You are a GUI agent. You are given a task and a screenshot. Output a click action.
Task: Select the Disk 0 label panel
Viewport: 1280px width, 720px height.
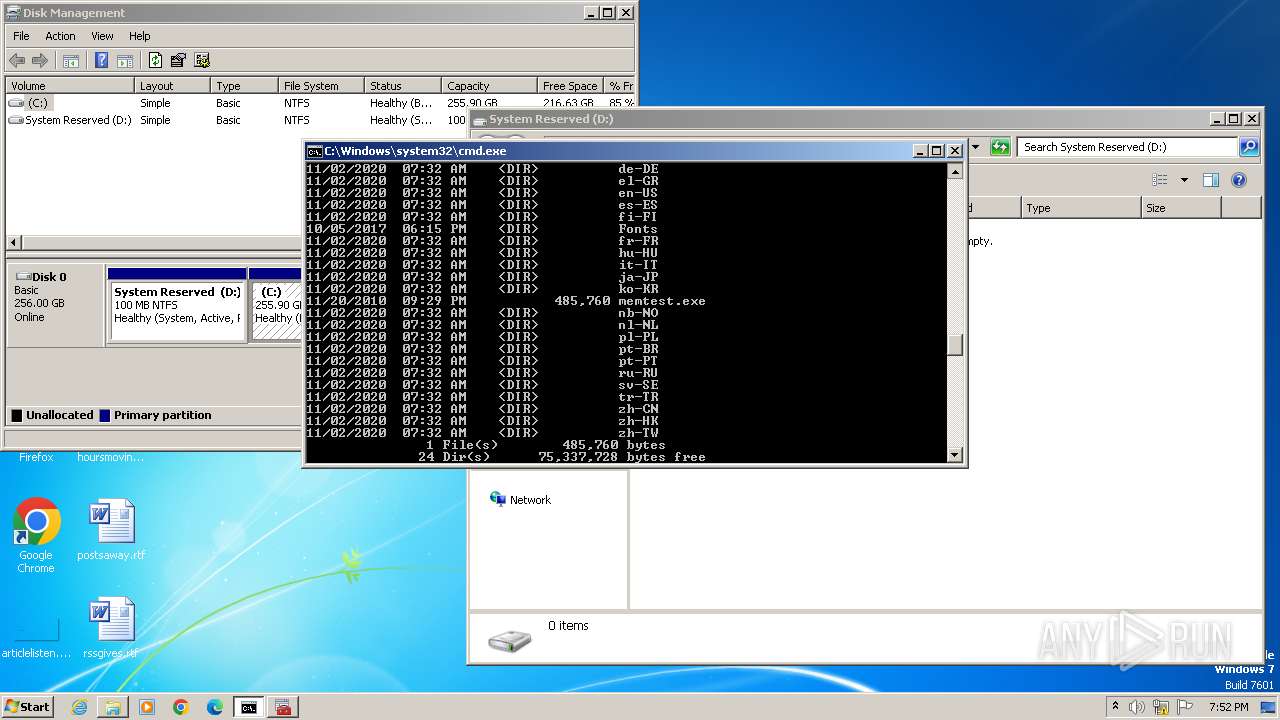point(55,305)
